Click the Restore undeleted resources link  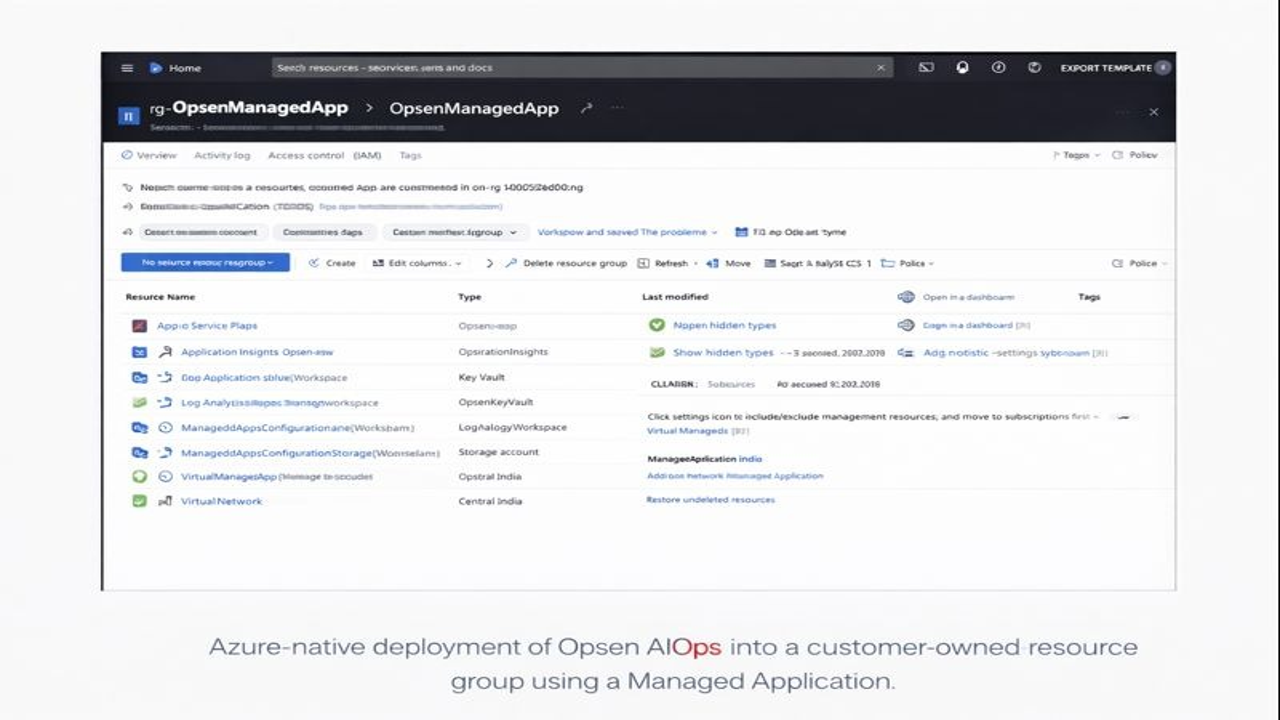(710, 499)
